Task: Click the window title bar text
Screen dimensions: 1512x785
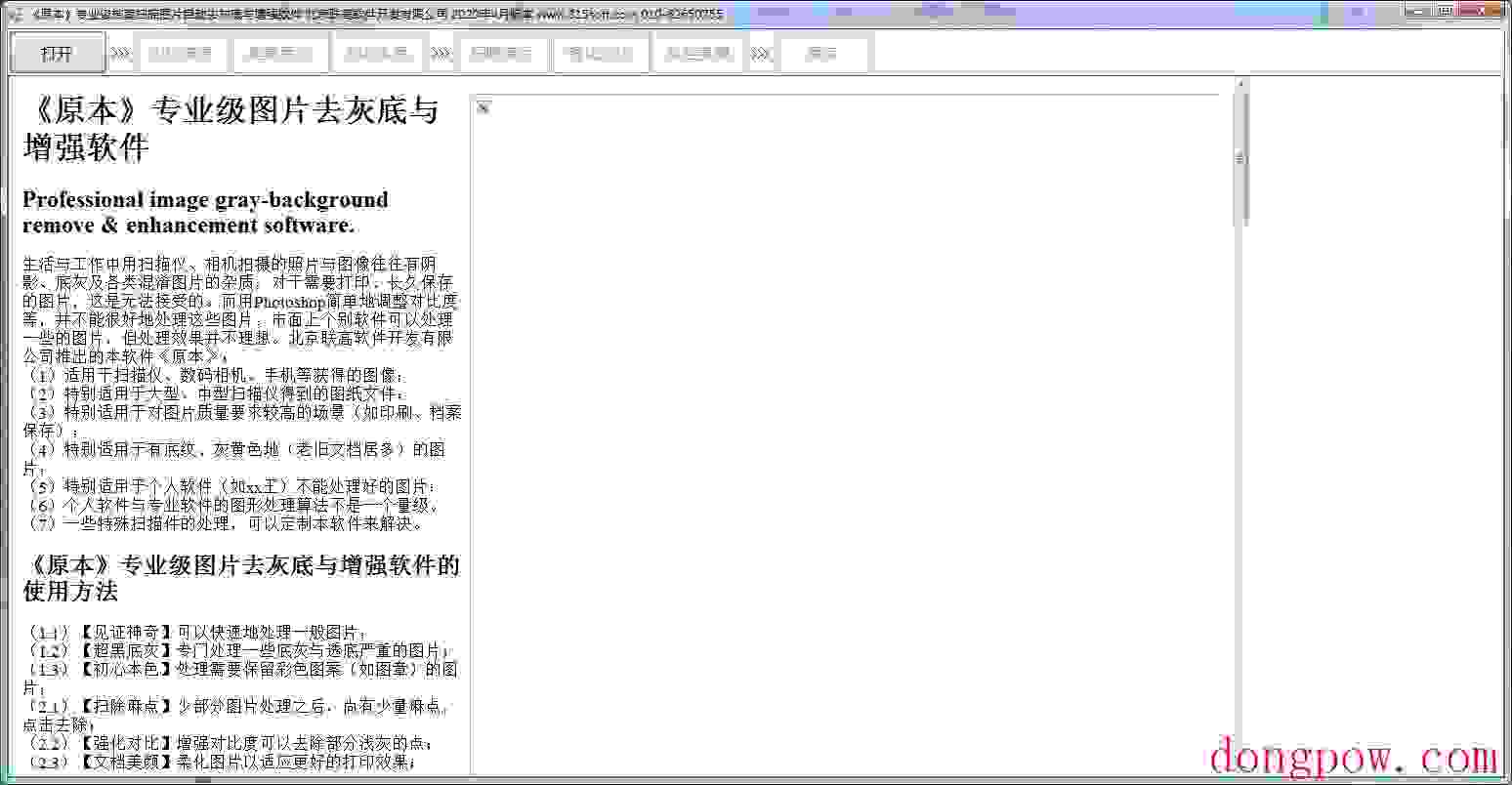Action: point(376,14)
